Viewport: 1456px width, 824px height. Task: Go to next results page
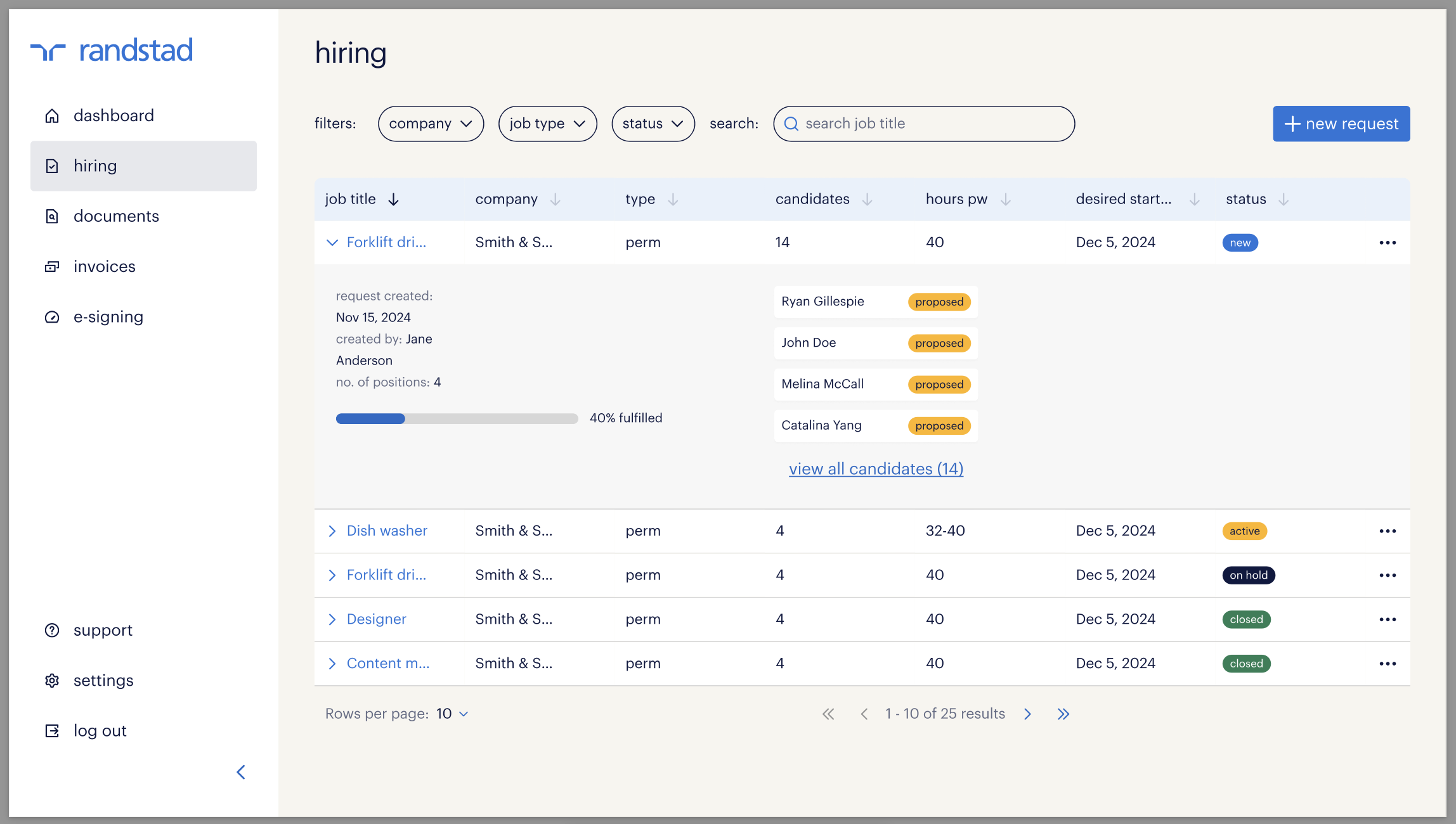click(1027, 714)
